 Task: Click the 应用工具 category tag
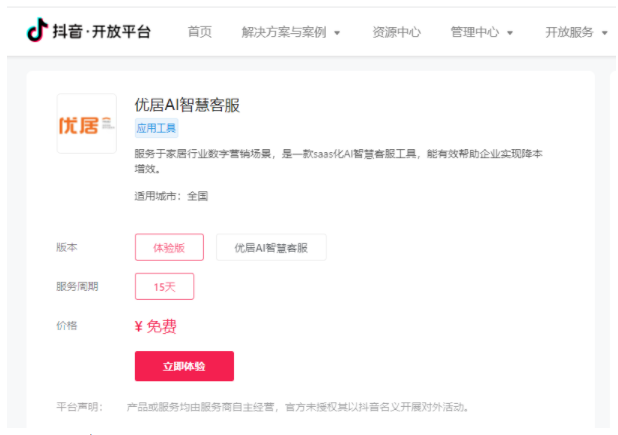point(156,128)
